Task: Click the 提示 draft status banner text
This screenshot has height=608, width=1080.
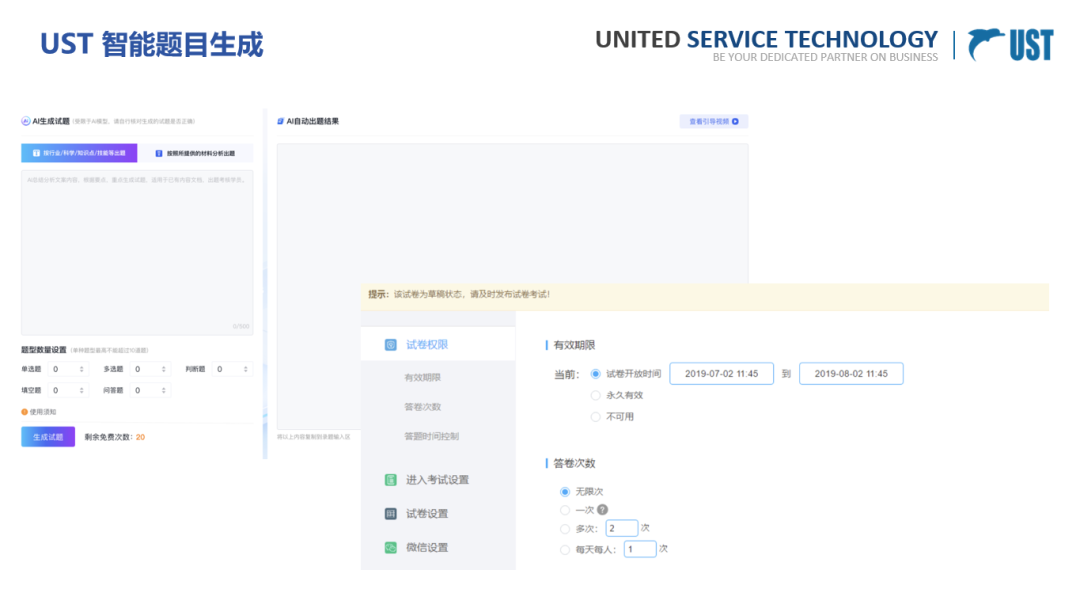Action: (459, 294)
